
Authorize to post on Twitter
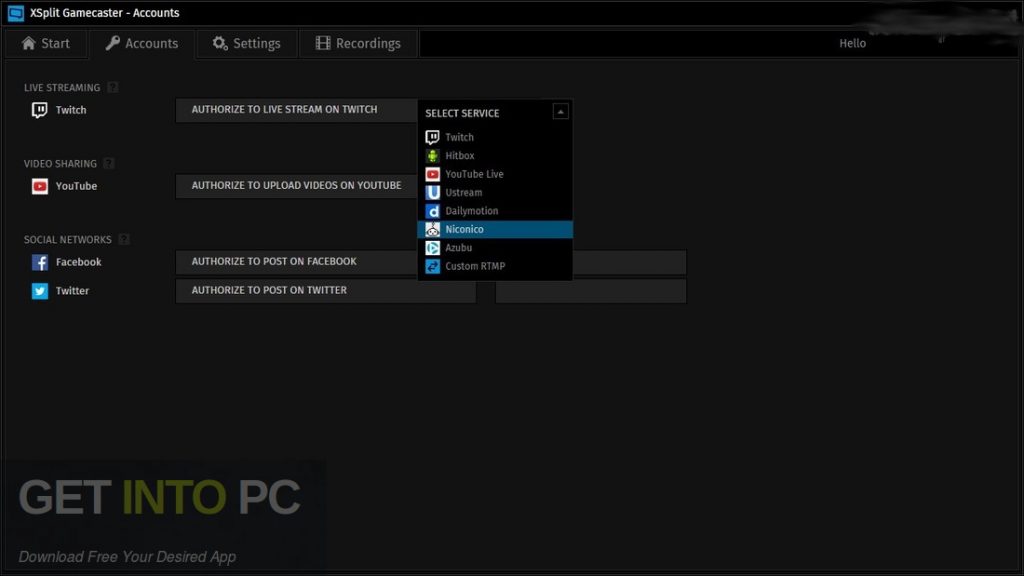326,290
